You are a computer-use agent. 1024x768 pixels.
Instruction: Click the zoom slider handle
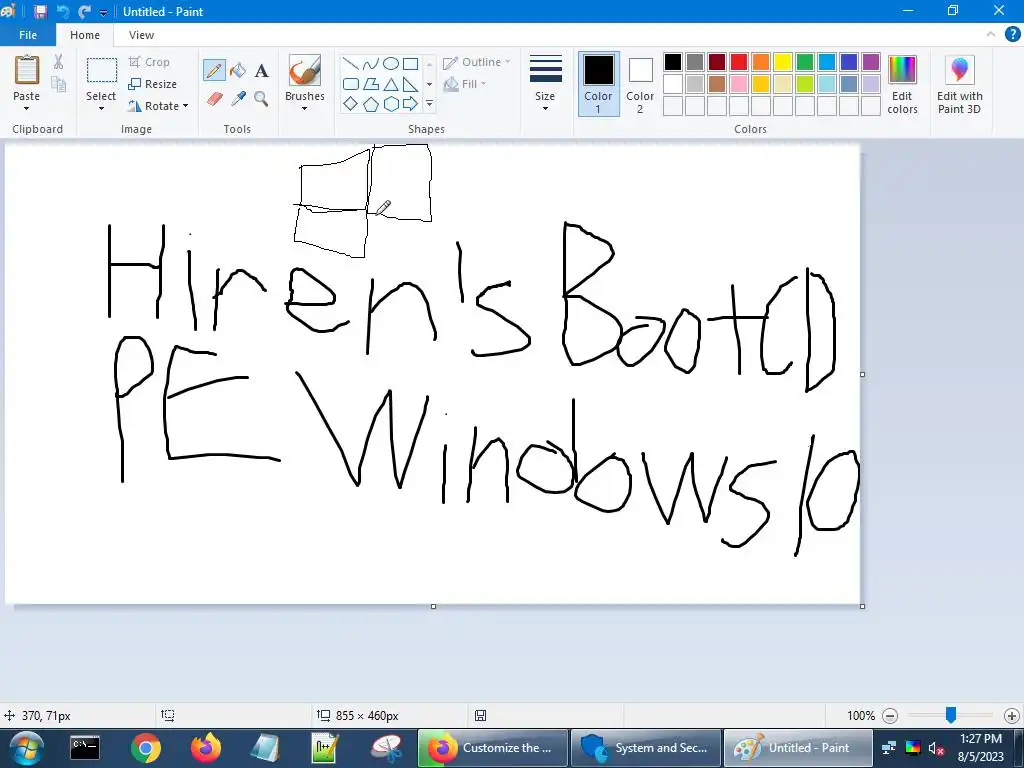951,715
